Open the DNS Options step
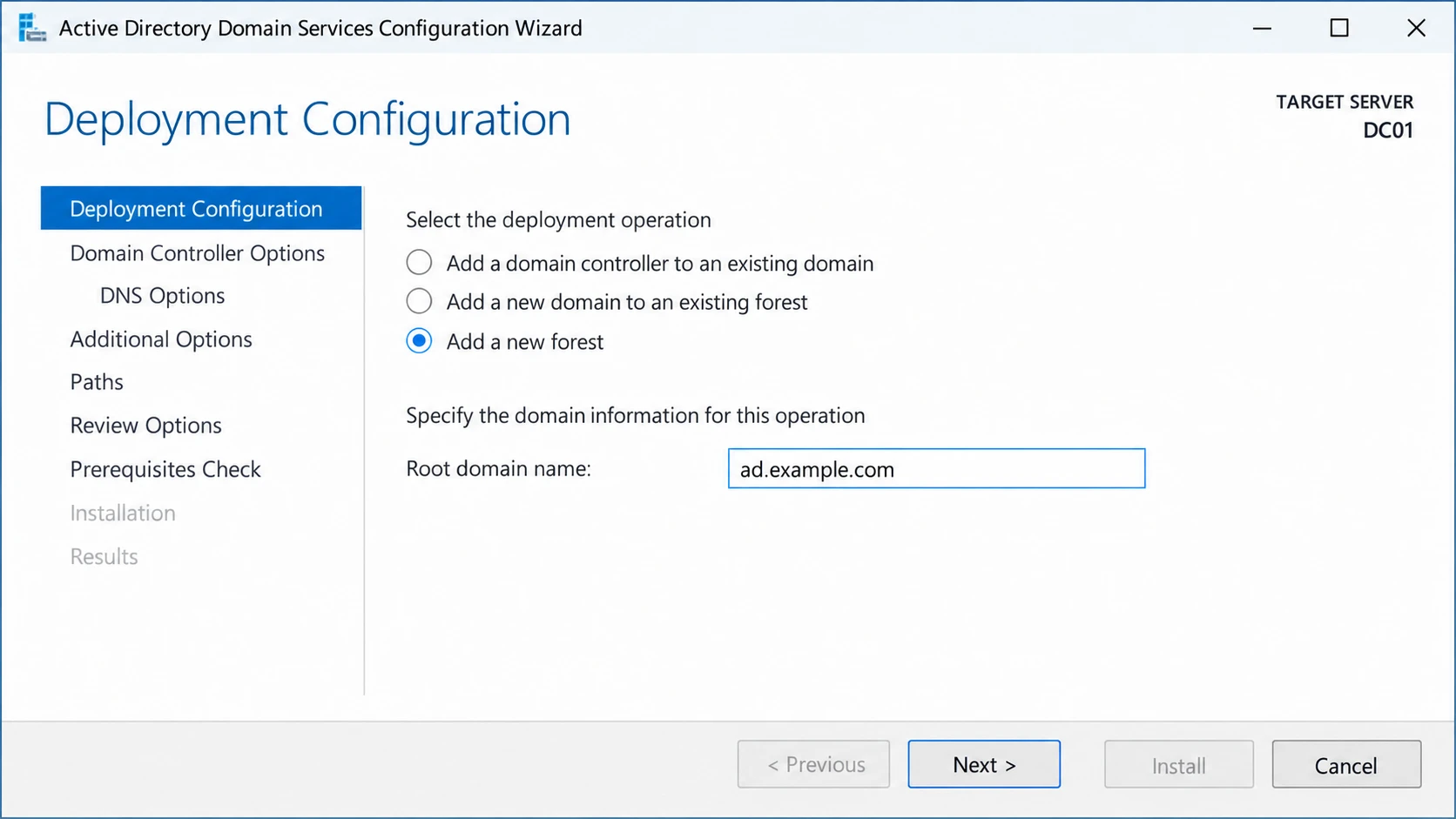The width and height of the screenshot is (1456, 819). tap(163, 296)
